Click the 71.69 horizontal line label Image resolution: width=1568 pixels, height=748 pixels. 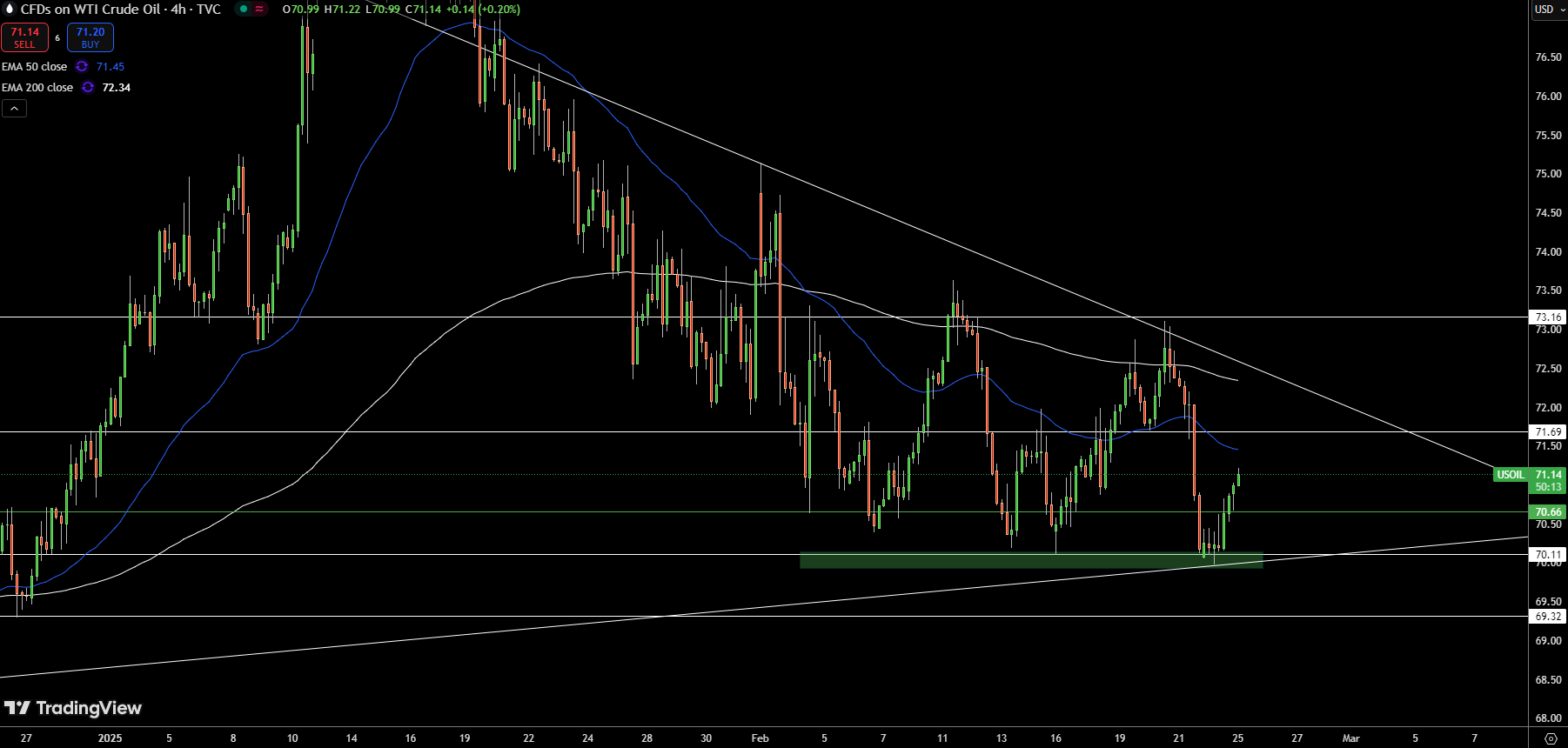pyautogui.click(x=1548, y=432)
